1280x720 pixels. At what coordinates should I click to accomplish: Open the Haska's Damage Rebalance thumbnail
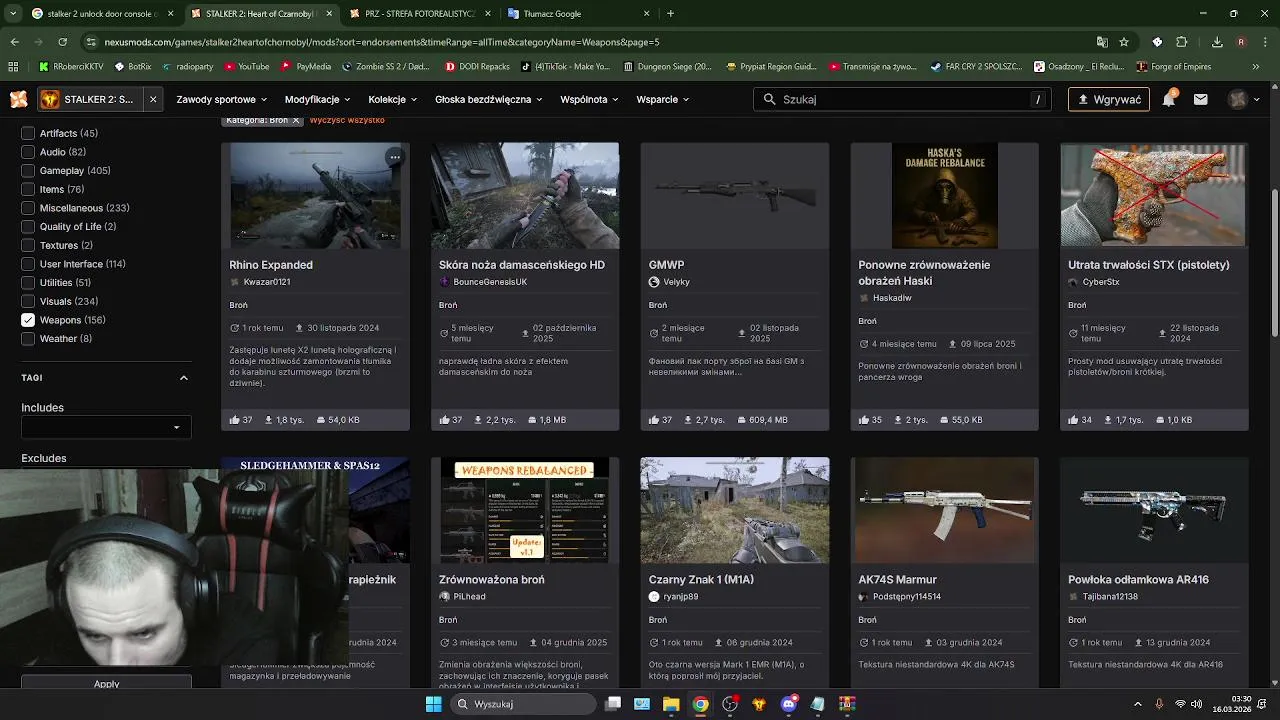coord(945,195)
